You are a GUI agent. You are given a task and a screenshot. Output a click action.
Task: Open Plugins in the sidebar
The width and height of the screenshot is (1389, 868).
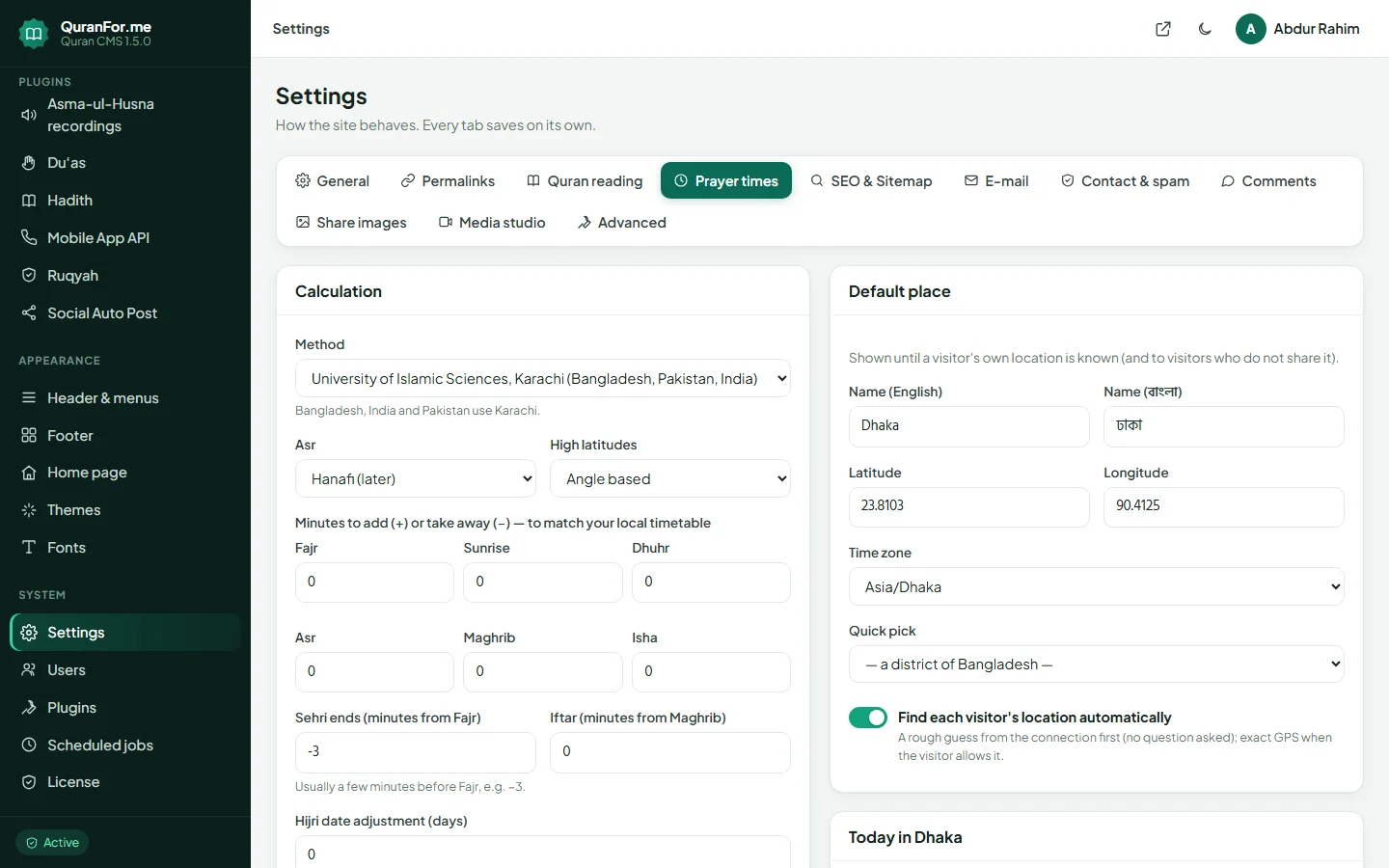click(125, 708)
